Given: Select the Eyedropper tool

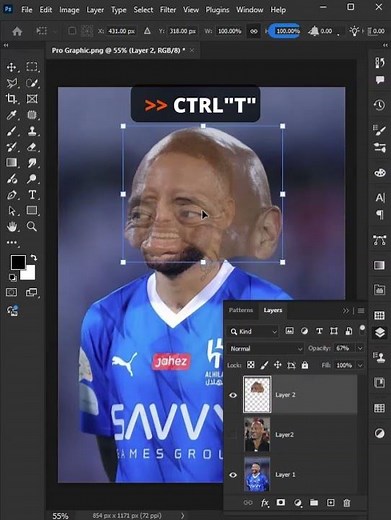Looking at the screenshot, I should point(12,115).
